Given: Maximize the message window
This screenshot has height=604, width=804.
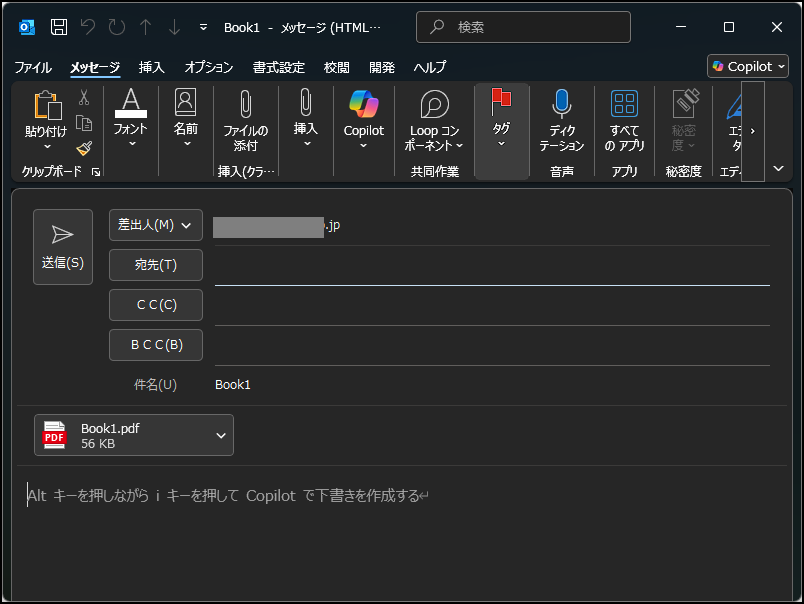Looking at the screenshot, I should pos(729,27).
